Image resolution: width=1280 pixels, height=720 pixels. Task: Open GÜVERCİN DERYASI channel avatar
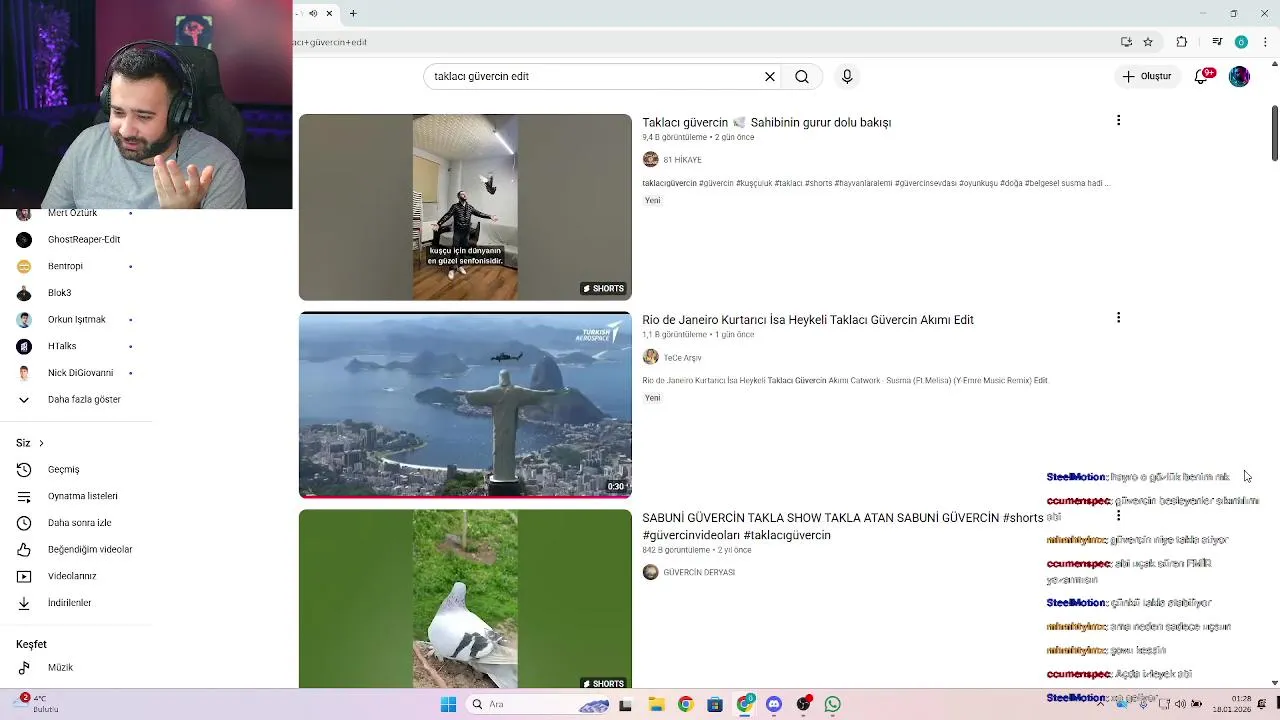pyautogui.click(x=650, y=572)
